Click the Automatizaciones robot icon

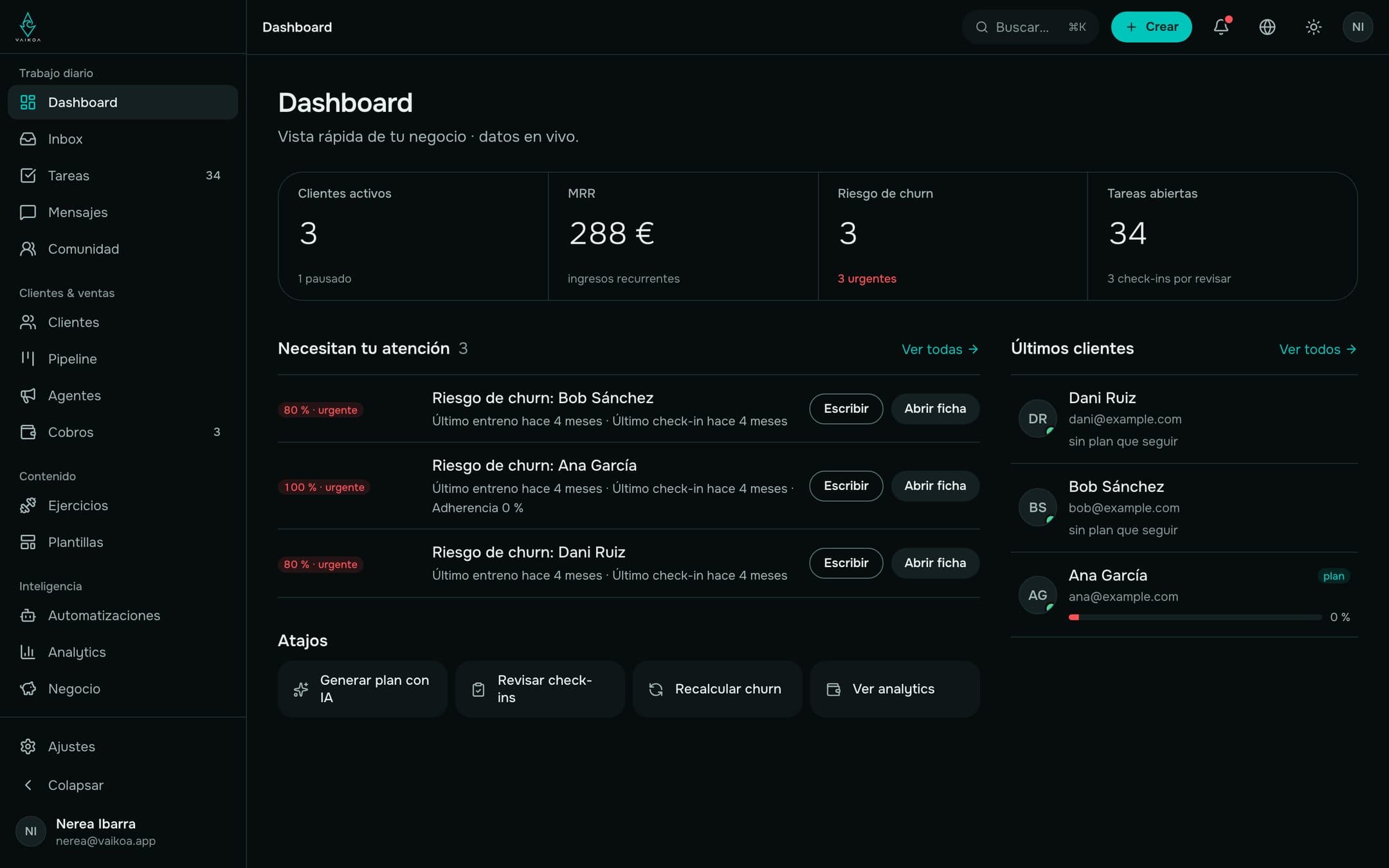click(28, 615)
